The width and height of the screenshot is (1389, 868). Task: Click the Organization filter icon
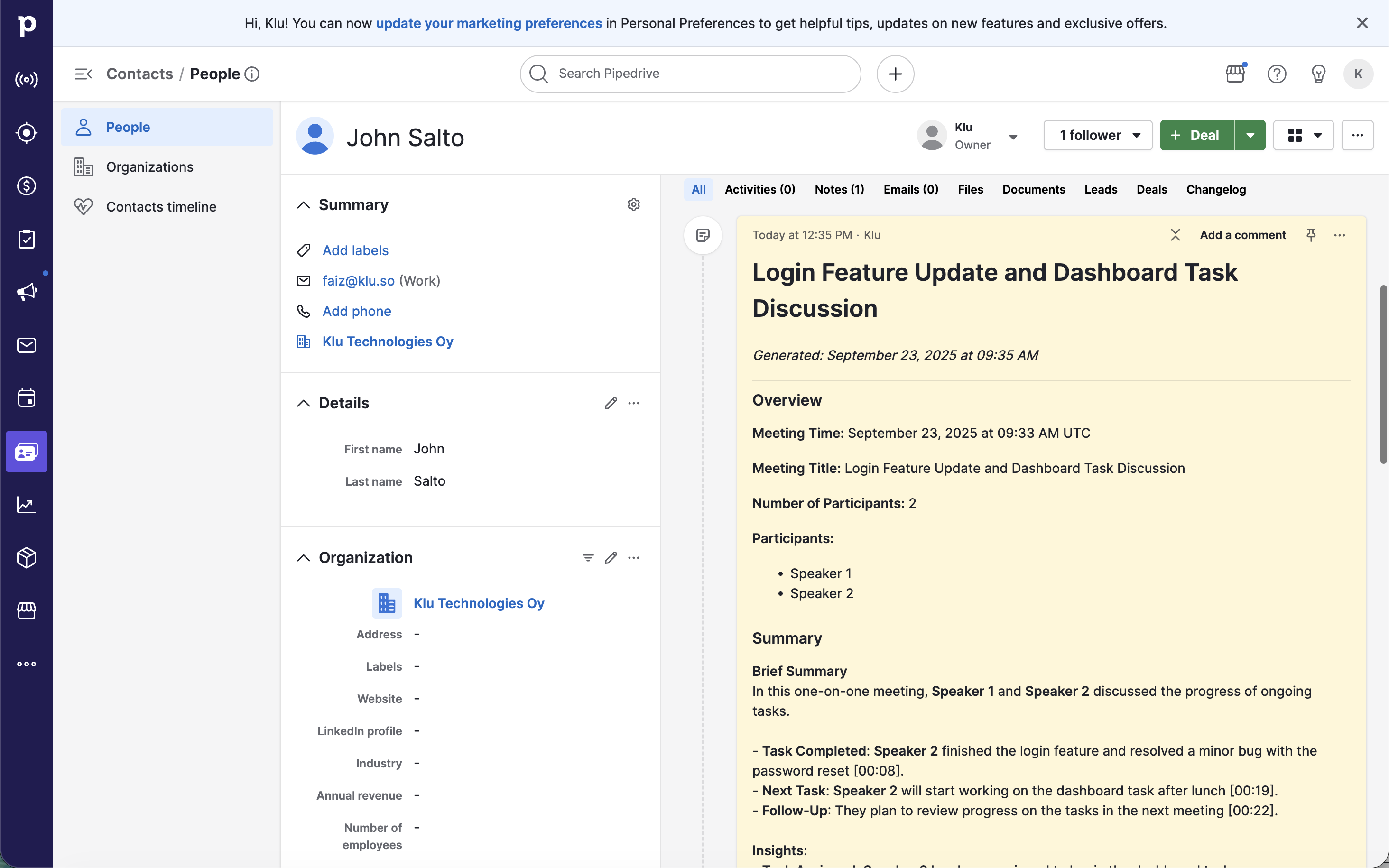point(588,557)
